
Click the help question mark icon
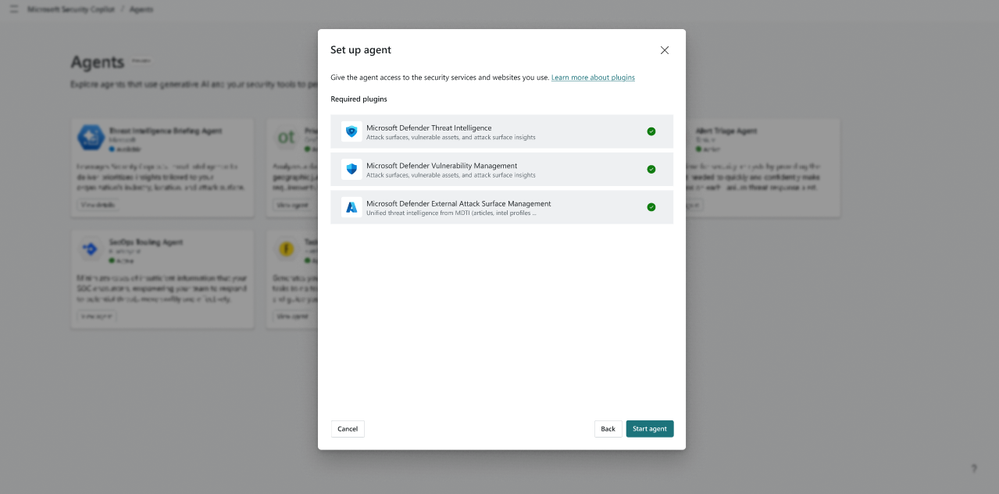(974, 469)
